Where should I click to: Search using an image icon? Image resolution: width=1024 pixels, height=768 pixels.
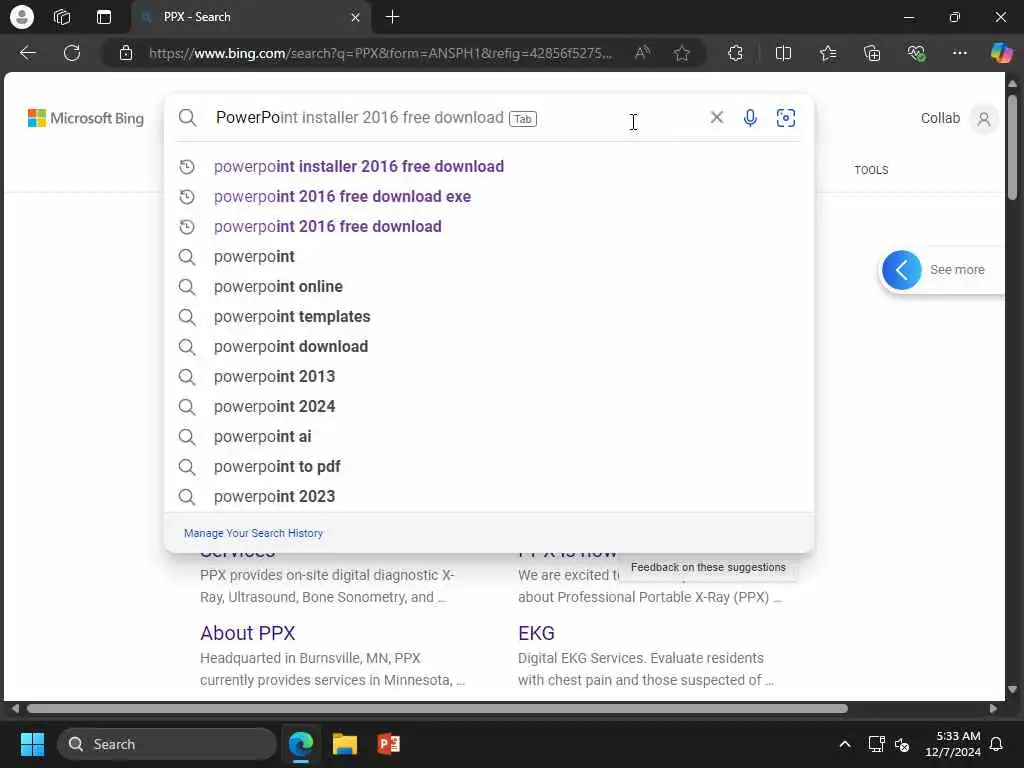coord(786,118)
